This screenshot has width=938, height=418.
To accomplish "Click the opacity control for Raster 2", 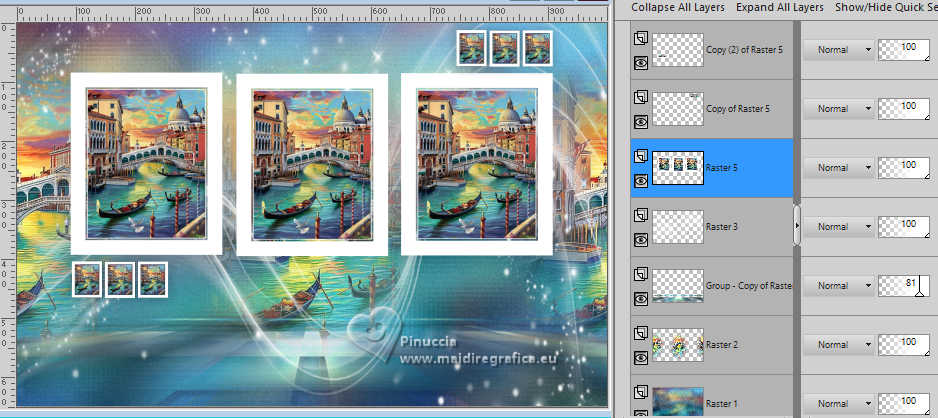I will coord(904,345).
